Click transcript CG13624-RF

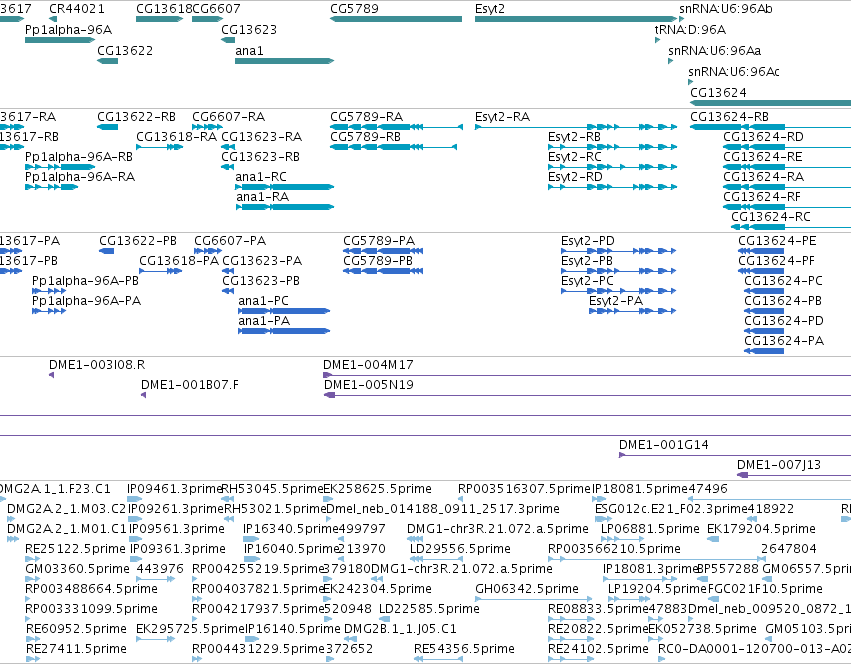click(761, 198)
